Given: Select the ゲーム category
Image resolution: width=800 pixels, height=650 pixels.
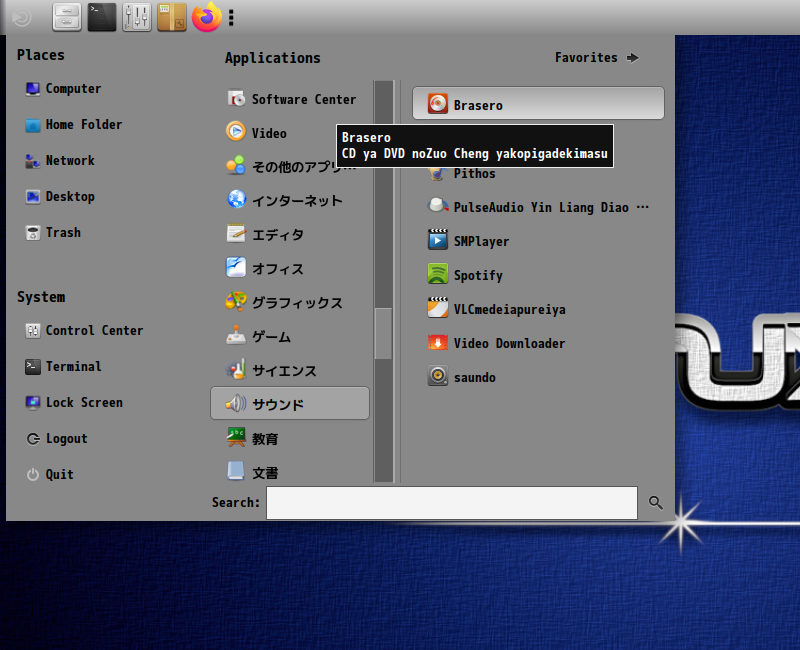Looking at the screenshot, I should pos(290,337).
